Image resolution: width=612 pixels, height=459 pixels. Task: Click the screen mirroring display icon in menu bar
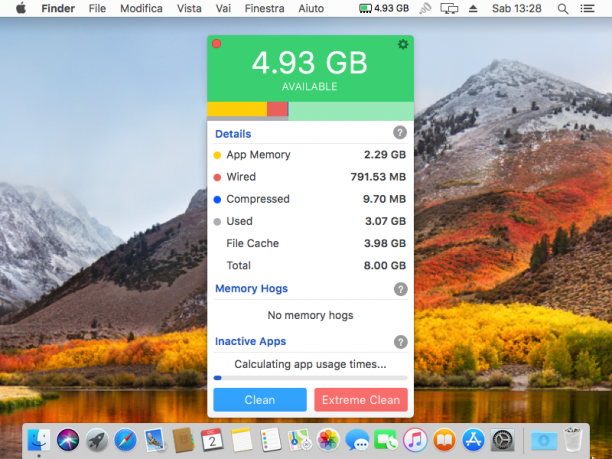(x=449, y=8)
